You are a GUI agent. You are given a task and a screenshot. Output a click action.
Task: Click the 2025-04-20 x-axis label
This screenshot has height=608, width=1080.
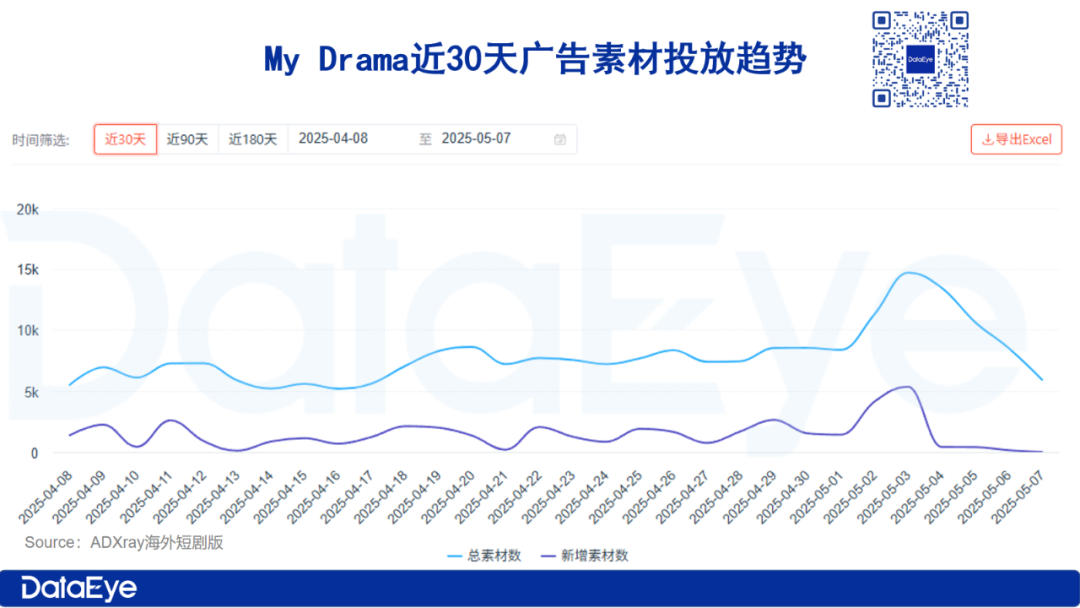448,497
